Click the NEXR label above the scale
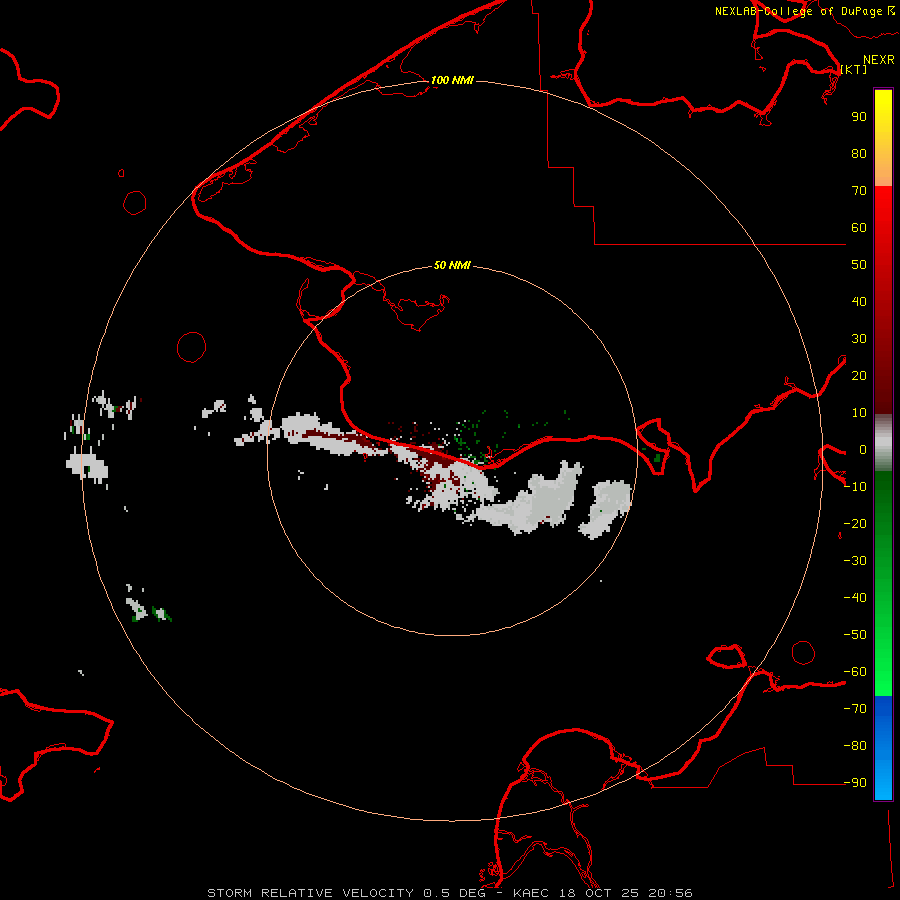This screenshot has height=900, width=900. tap(879, 60)
